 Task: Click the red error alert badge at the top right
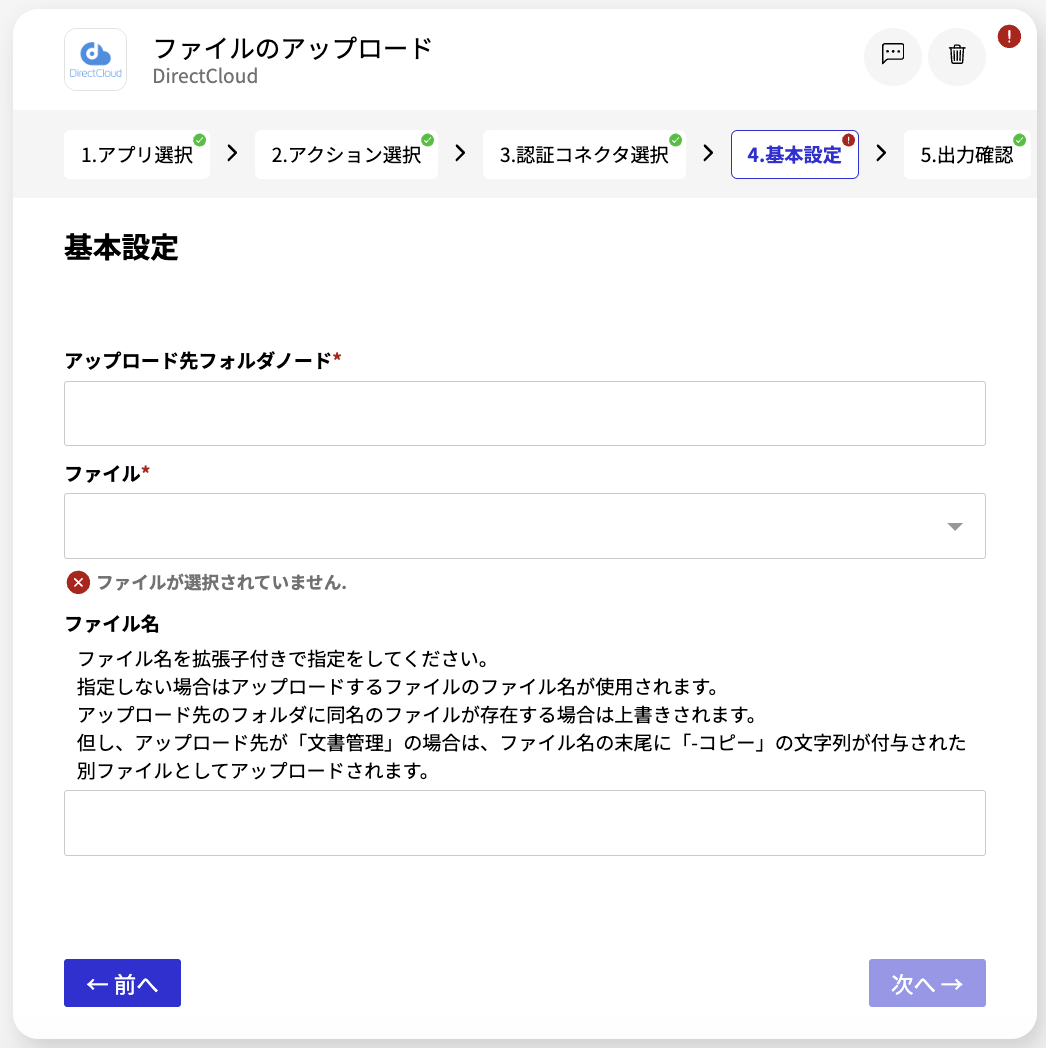1009,36
